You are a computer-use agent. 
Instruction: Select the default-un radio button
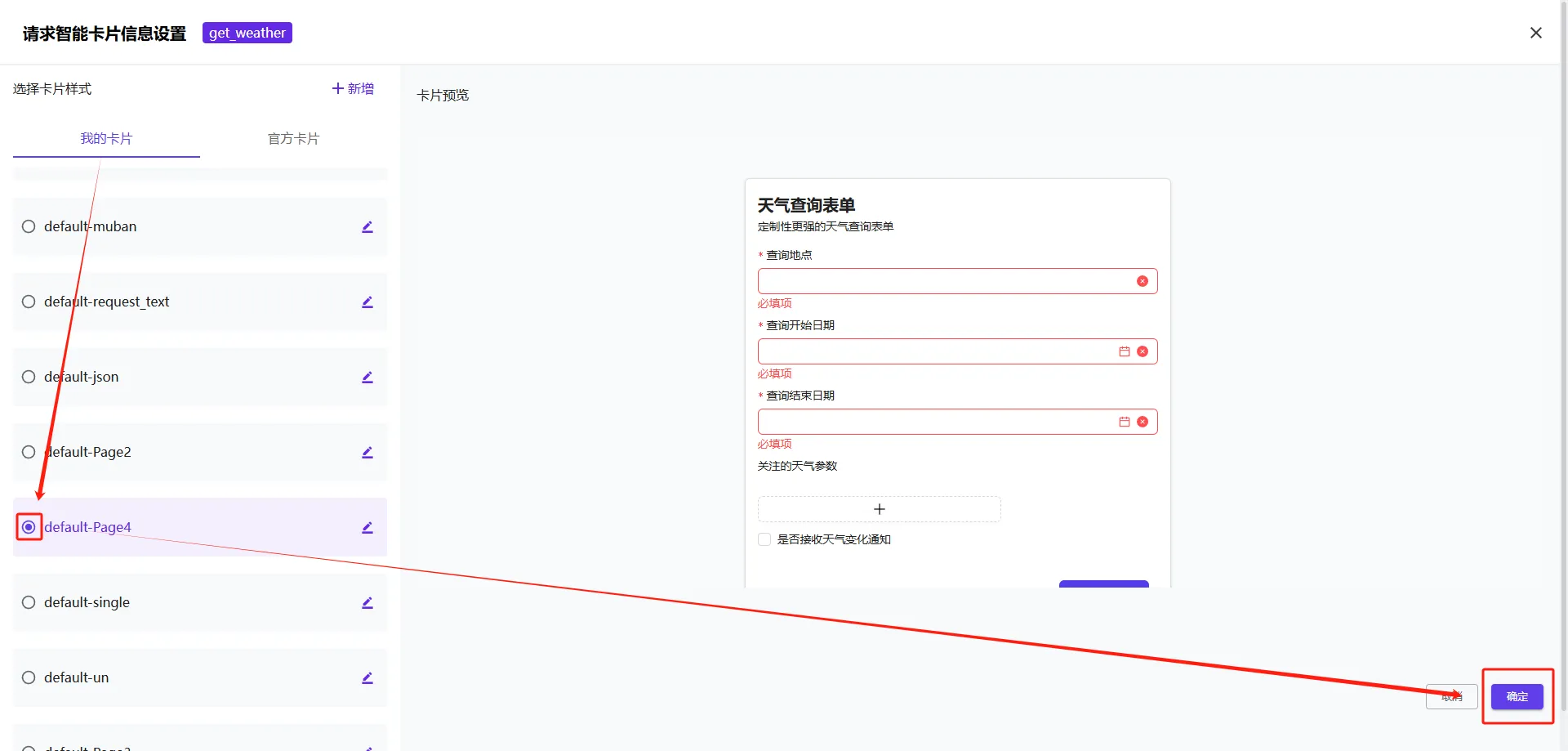pyautogui.click(x=29, y=677)
